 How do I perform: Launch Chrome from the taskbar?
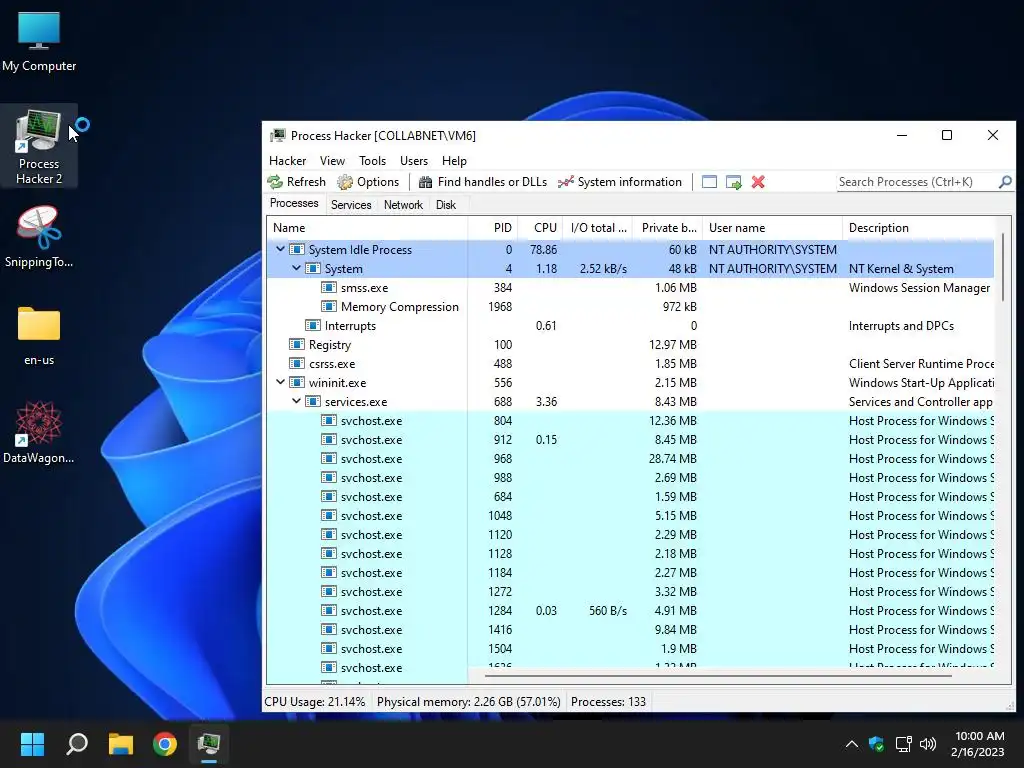coord(165,744)
